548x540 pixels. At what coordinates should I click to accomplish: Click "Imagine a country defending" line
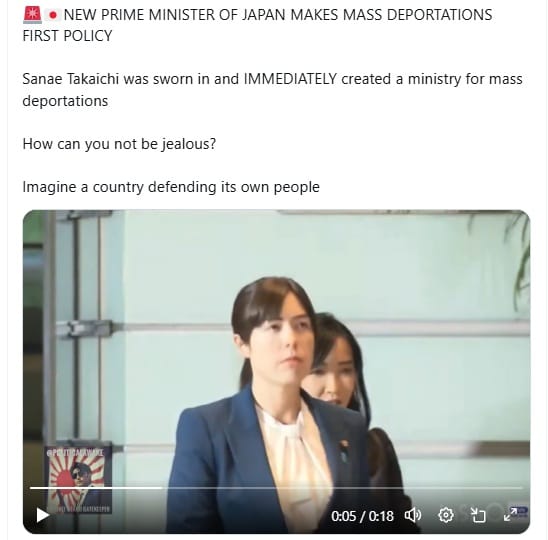[171, 187]
